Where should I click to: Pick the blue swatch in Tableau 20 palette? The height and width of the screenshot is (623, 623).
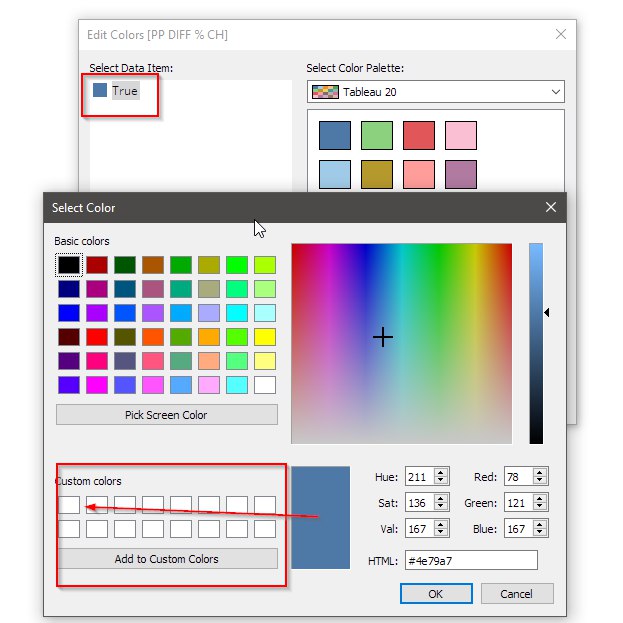(x=335, y=135)
